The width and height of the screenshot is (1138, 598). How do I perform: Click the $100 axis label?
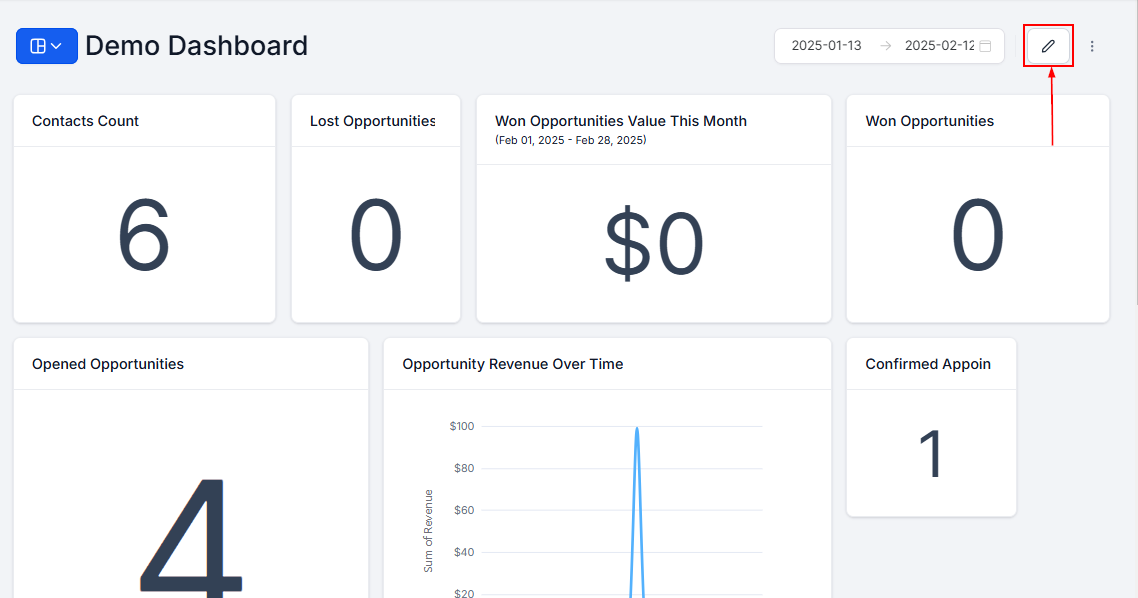click(462, 426)
